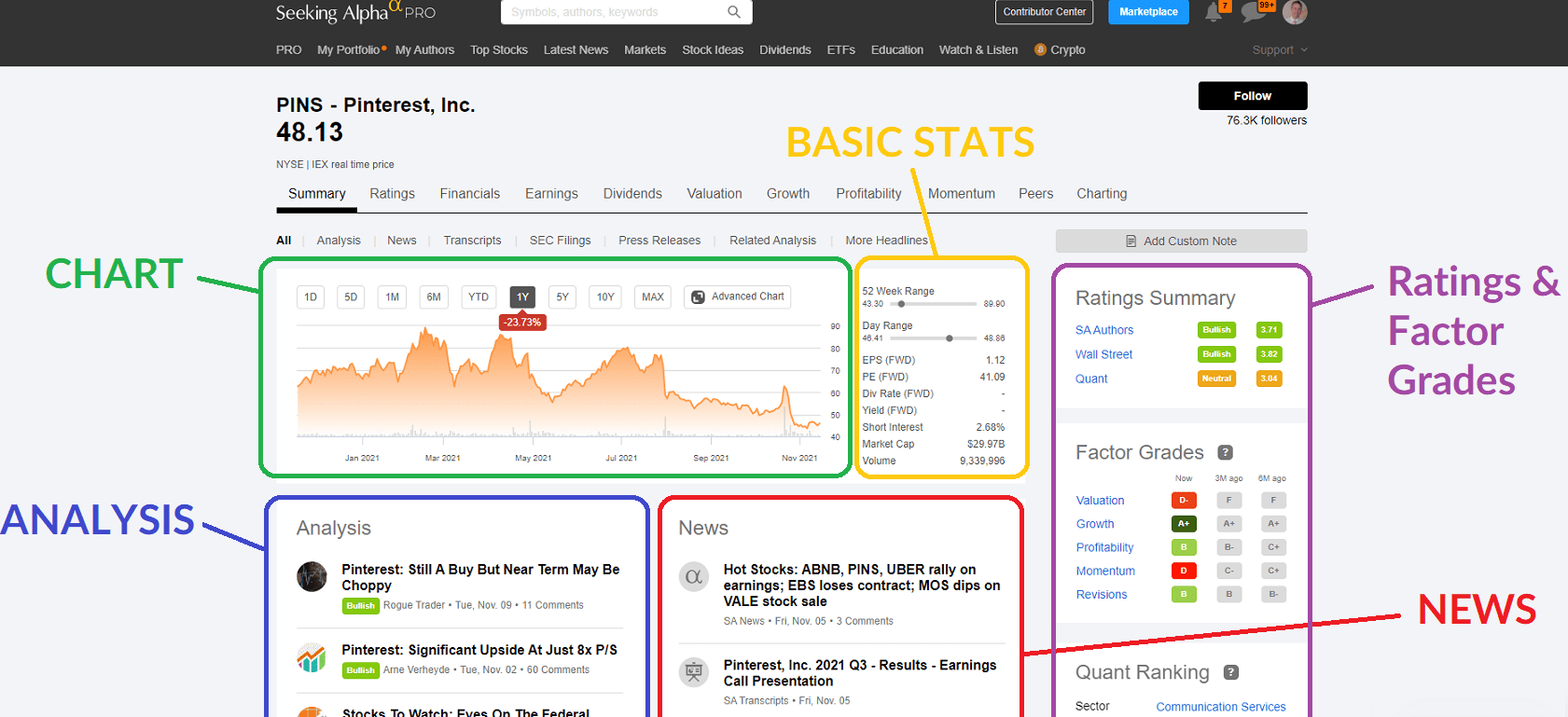
Task: Click the search magnifier icon
Action: (734, 12)
